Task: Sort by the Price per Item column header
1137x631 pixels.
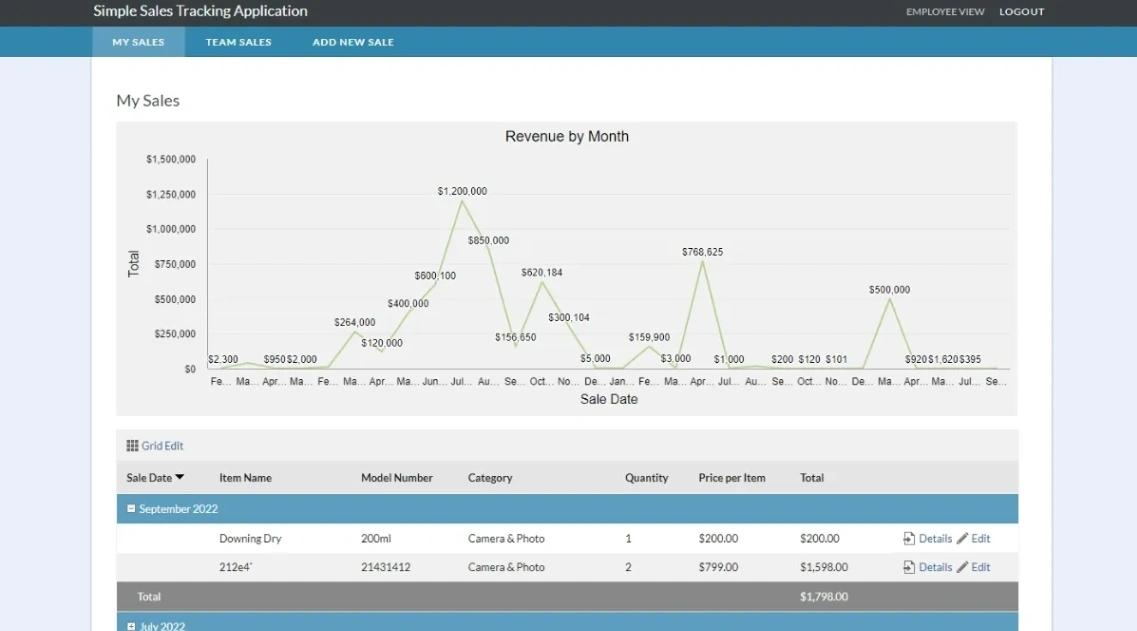Action: pos(732,478)
